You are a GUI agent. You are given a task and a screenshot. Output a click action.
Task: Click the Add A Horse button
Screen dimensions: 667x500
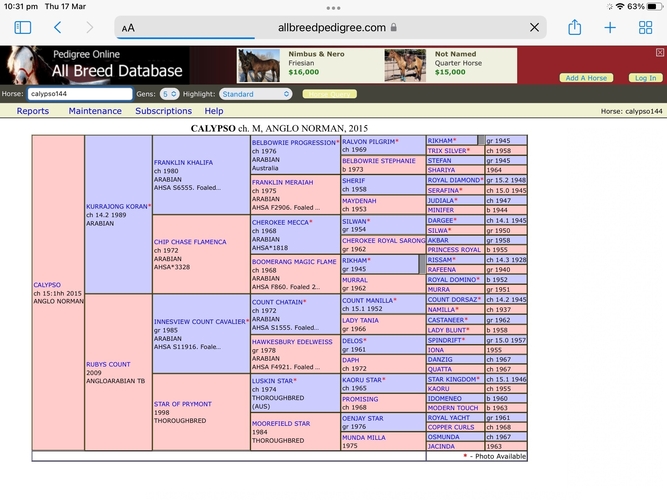(x=586, y=78)
